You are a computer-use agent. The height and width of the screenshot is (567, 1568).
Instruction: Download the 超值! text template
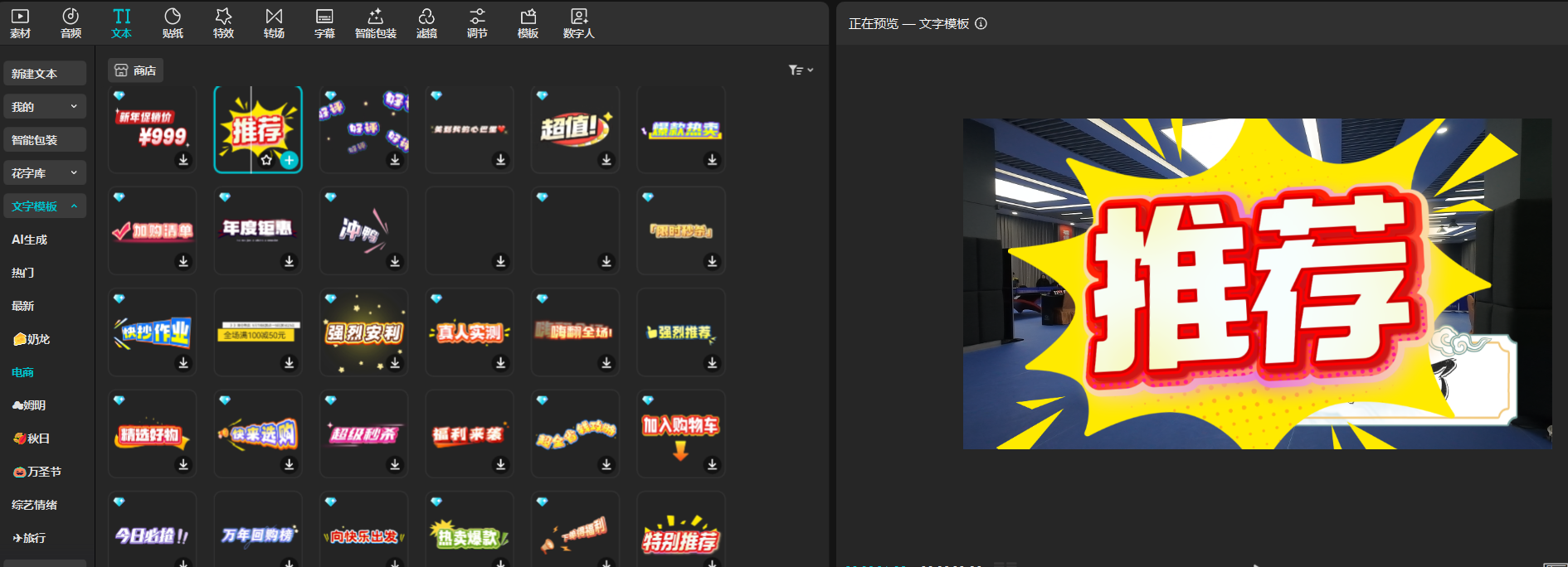pyautogui.click(x=606, y=160)
